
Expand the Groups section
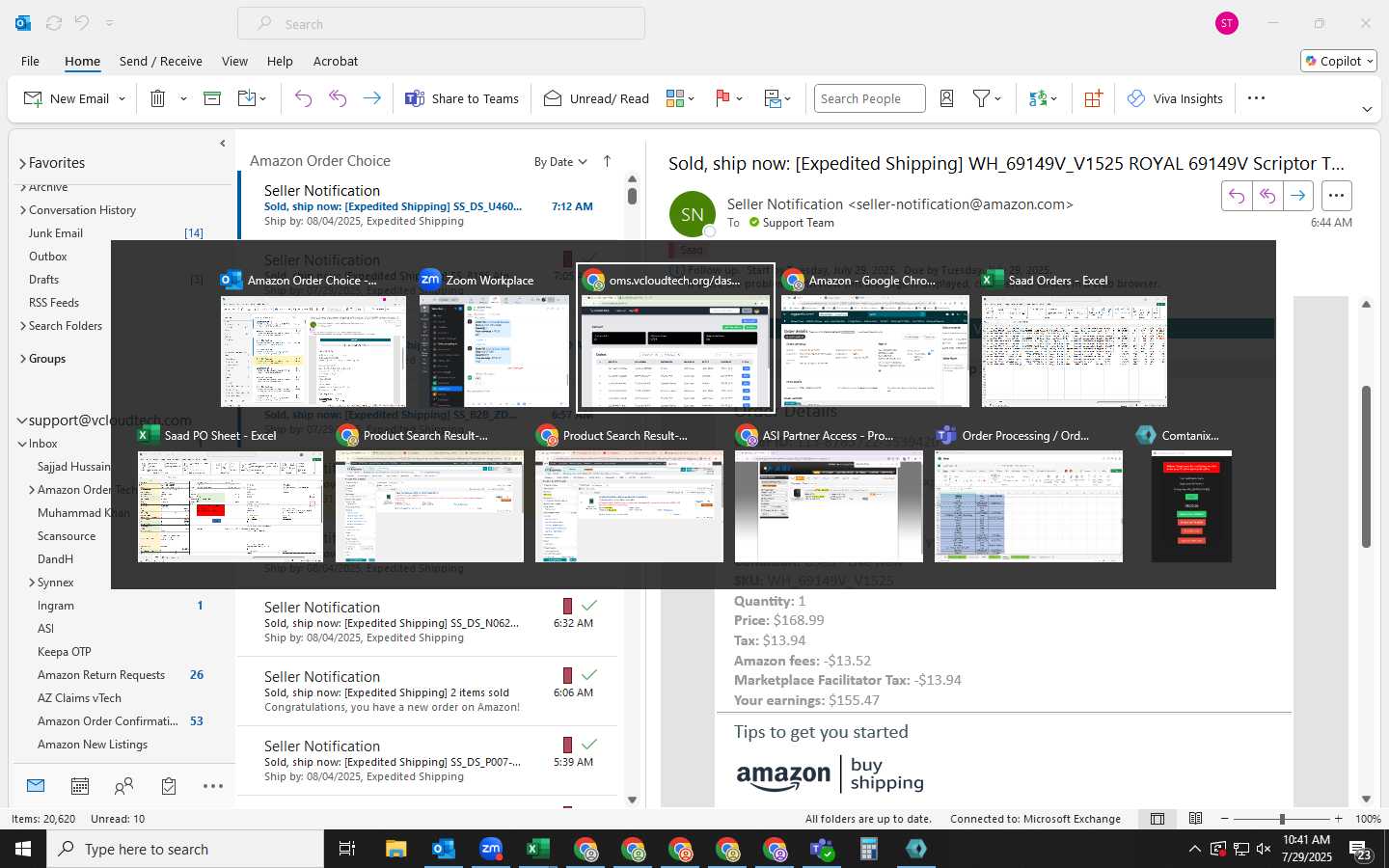22,359
